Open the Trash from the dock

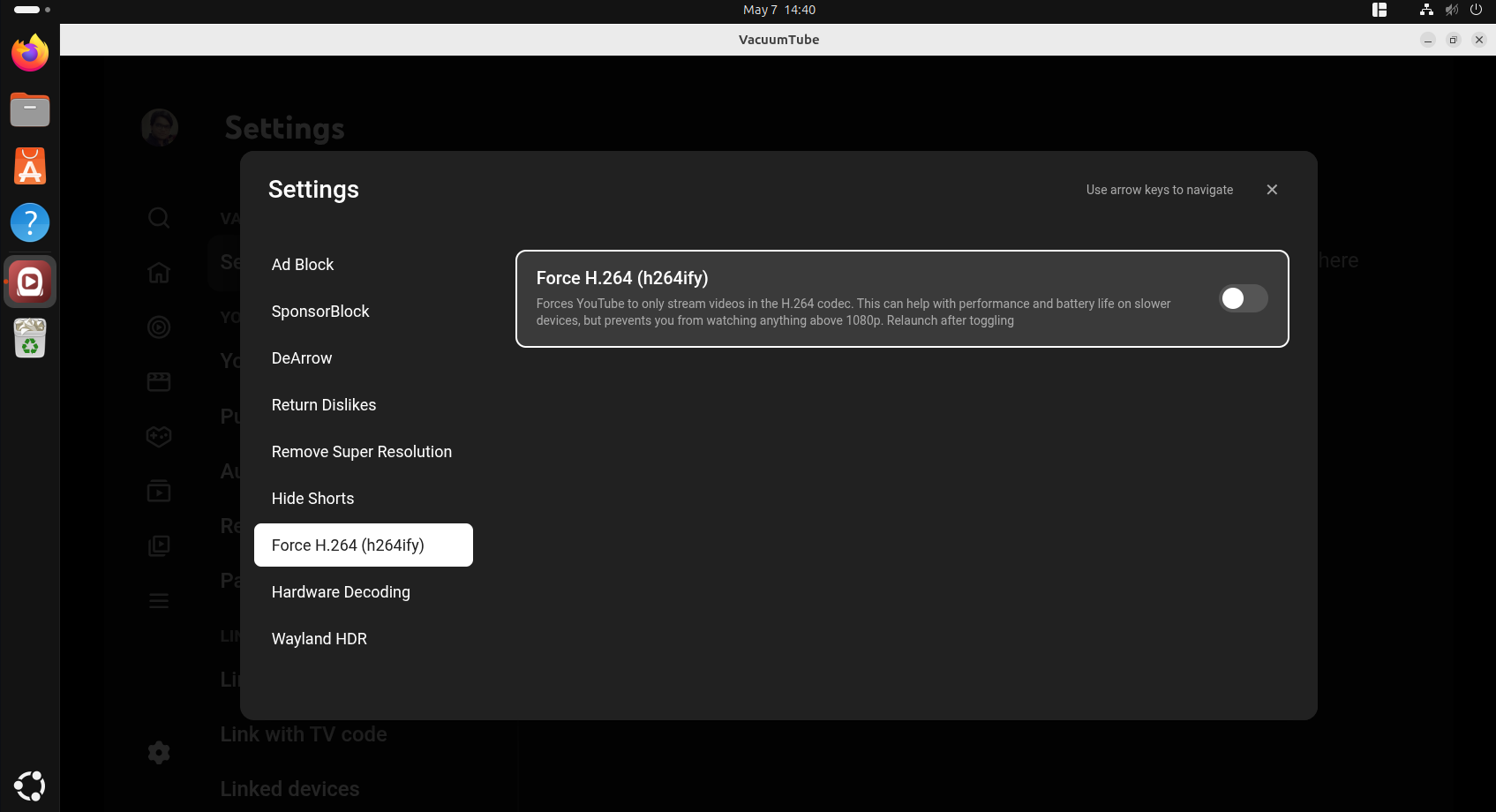[x=30, y=338]
